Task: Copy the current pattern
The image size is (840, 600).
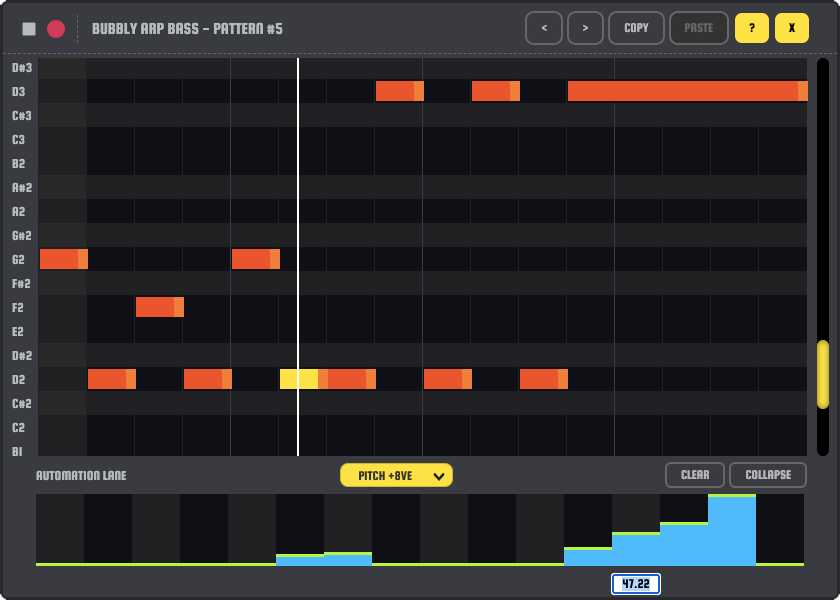Action: click(x=636, y=28)
